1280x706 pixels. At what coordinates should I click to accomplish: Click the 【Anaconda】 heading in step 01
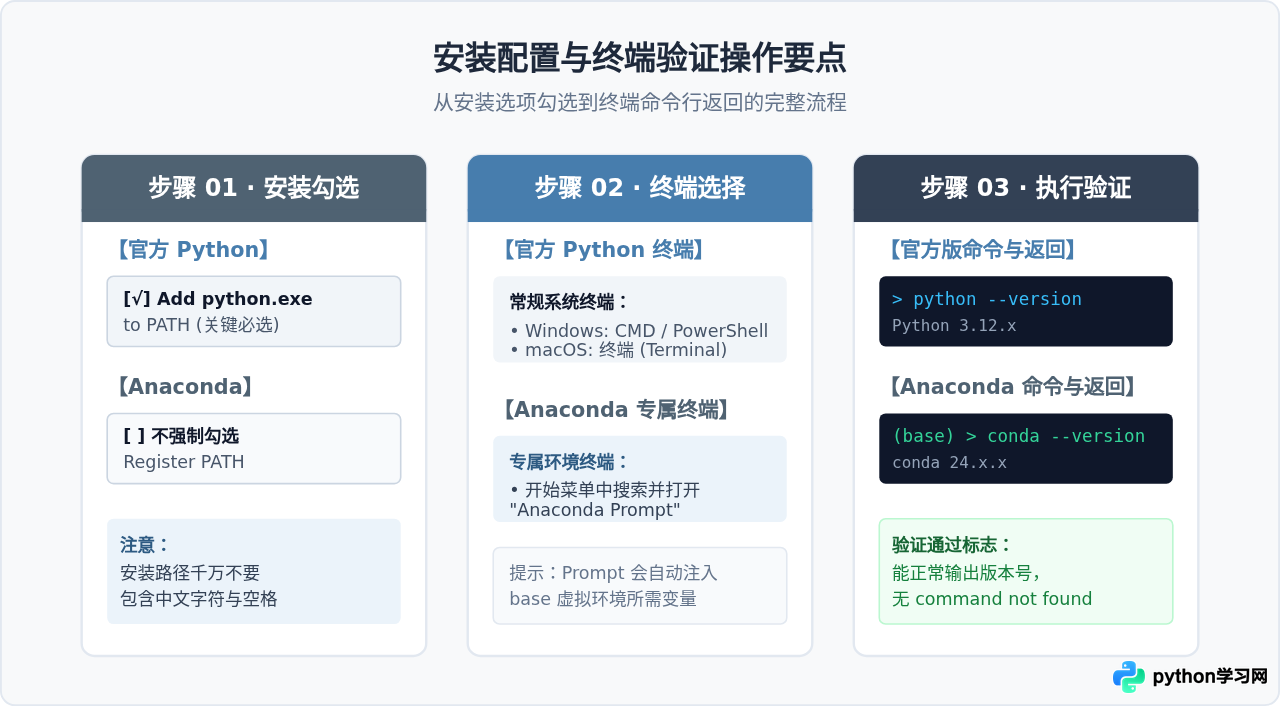[x=184, y=387]
